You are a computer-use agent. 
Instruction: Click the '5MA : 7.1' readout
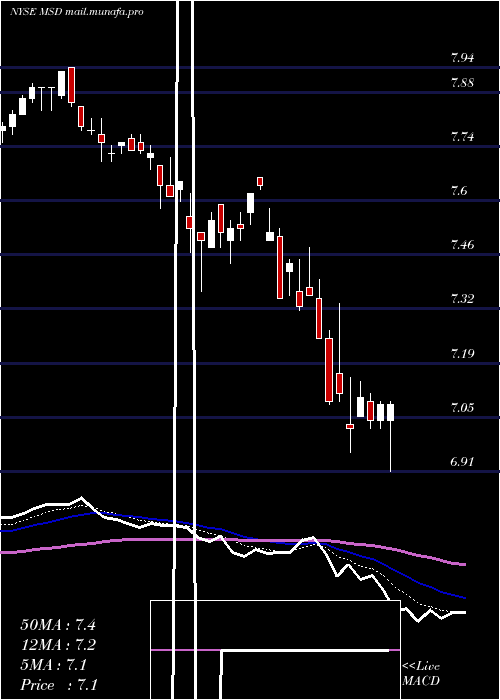point(53,665)
